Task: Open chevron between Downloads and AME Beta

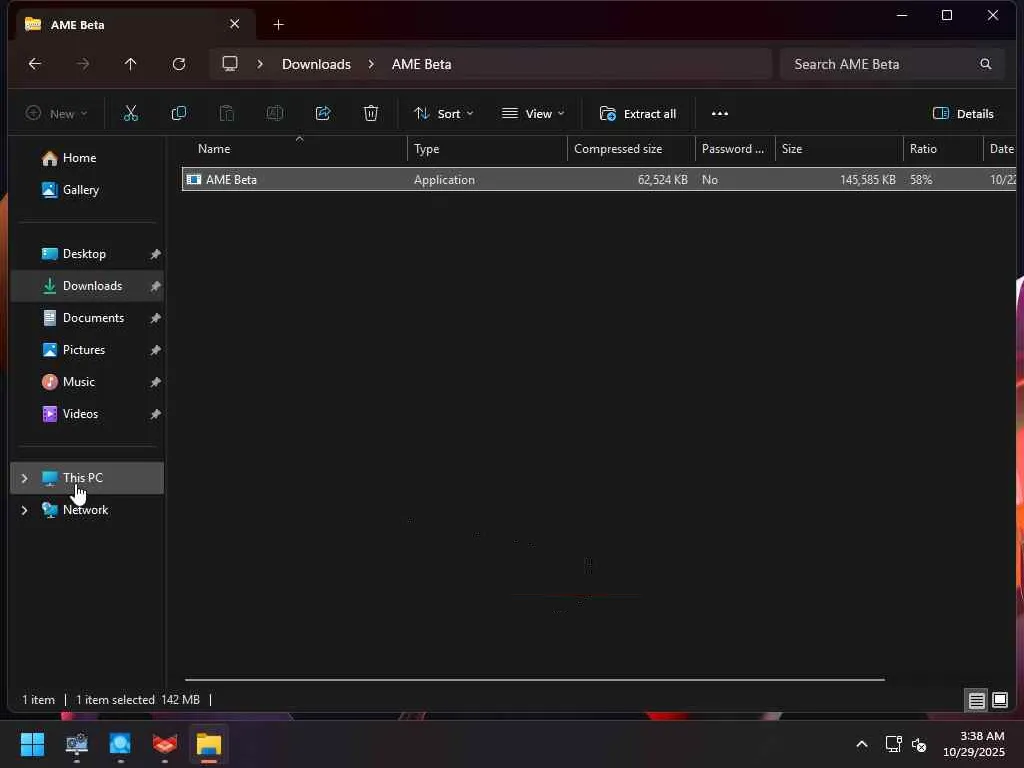Action: point(371,64)
